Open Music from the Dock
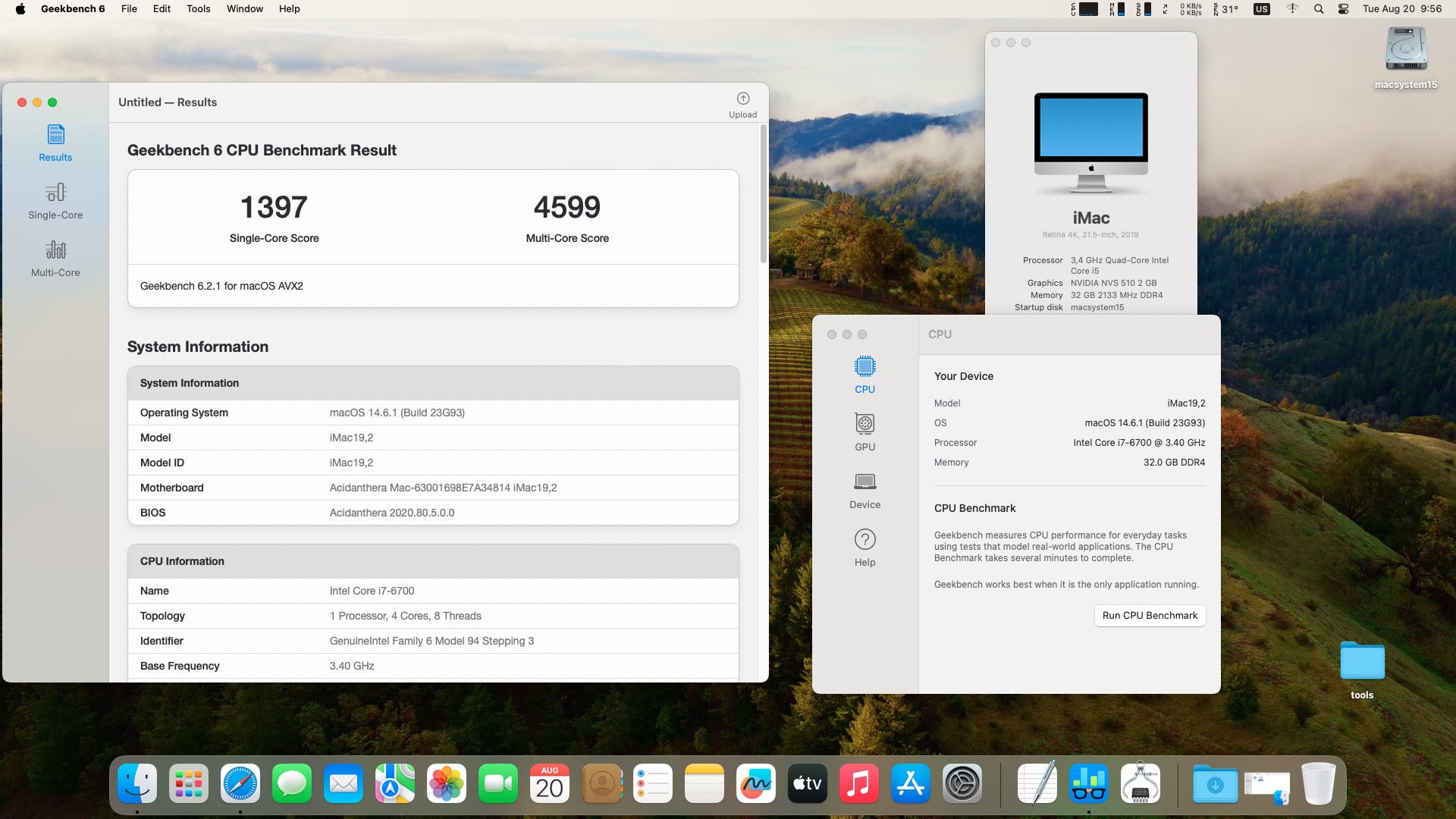The height and width of the screenshot is (819, 1456). [859, 783]
